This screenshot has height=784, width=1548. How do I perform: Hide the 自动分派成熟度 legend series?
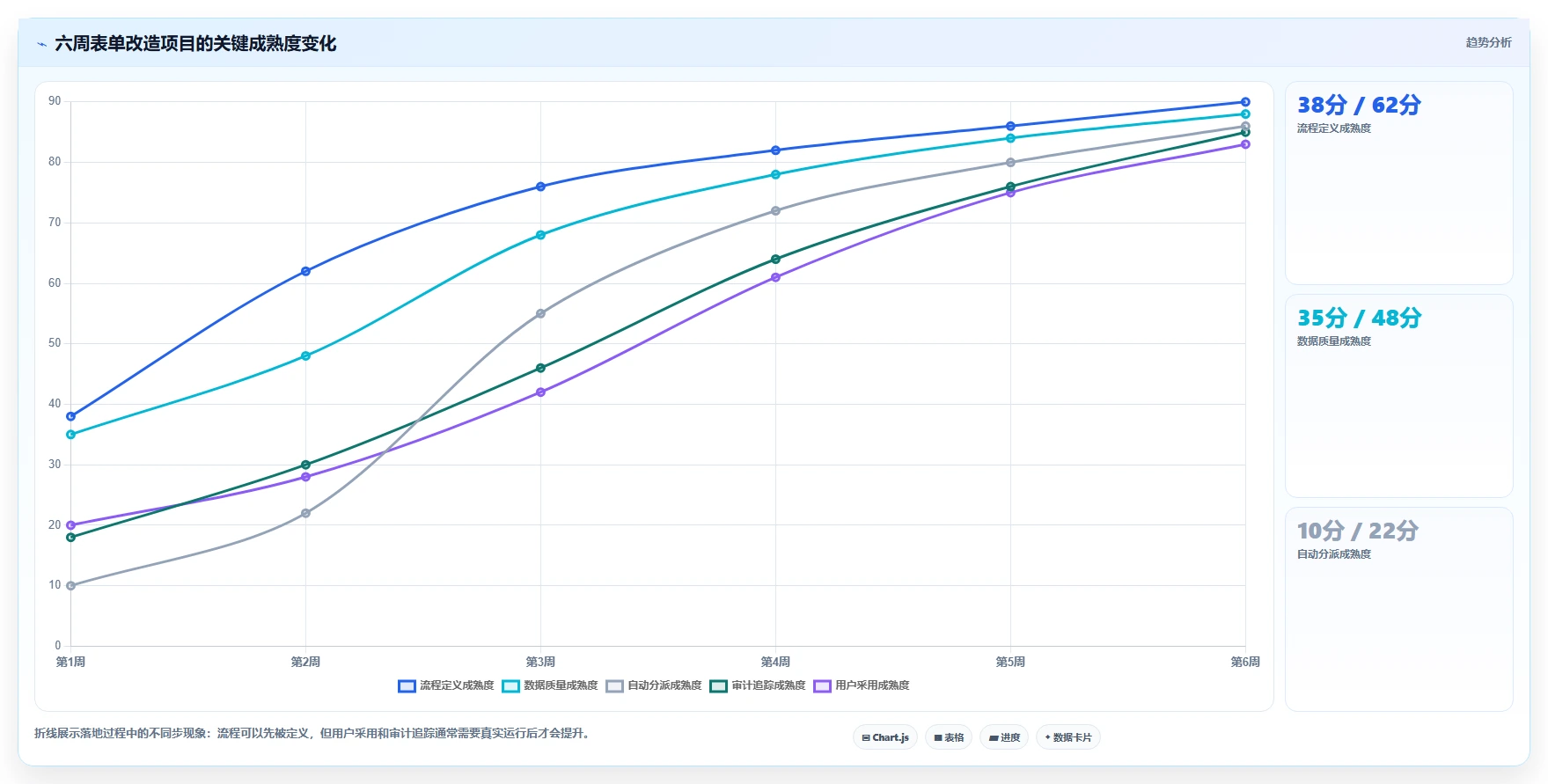(654, 685)
